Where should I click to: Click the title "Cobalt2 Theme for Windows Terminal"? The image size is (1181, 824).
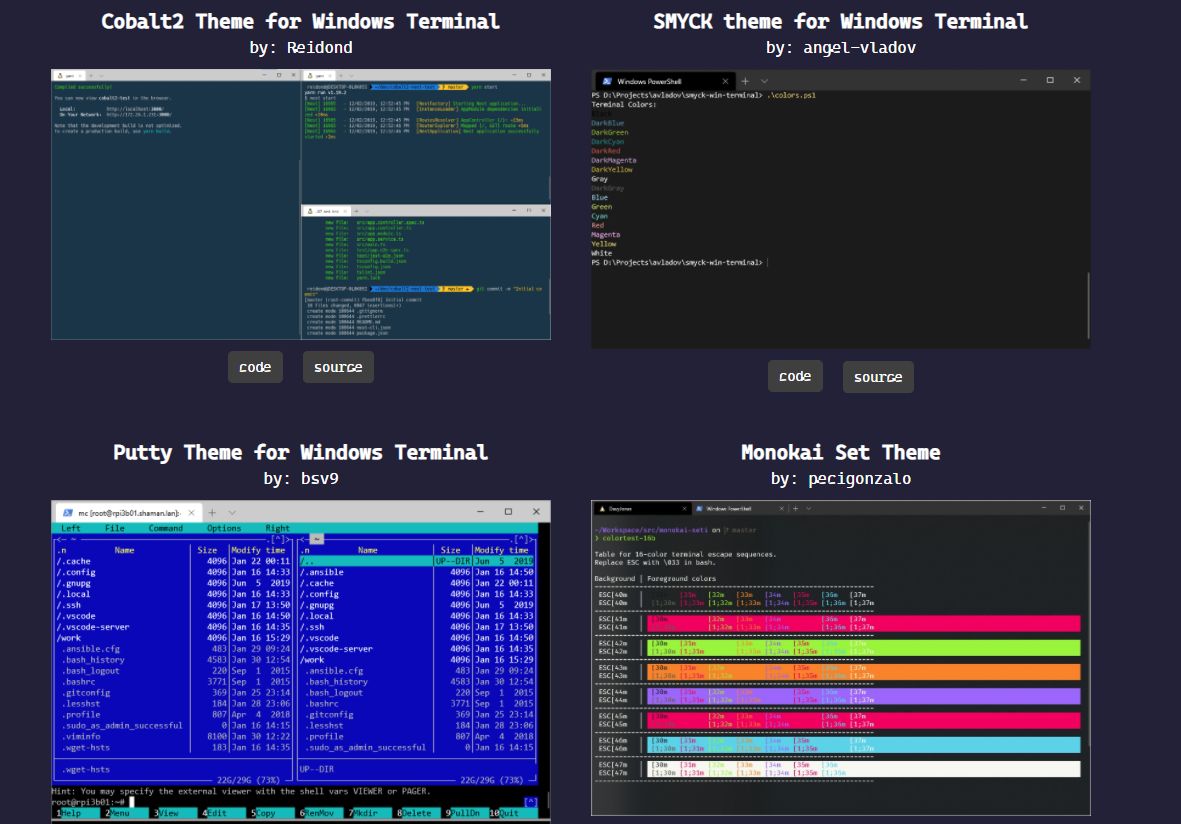pyautogui.click(x=301, y=21)
